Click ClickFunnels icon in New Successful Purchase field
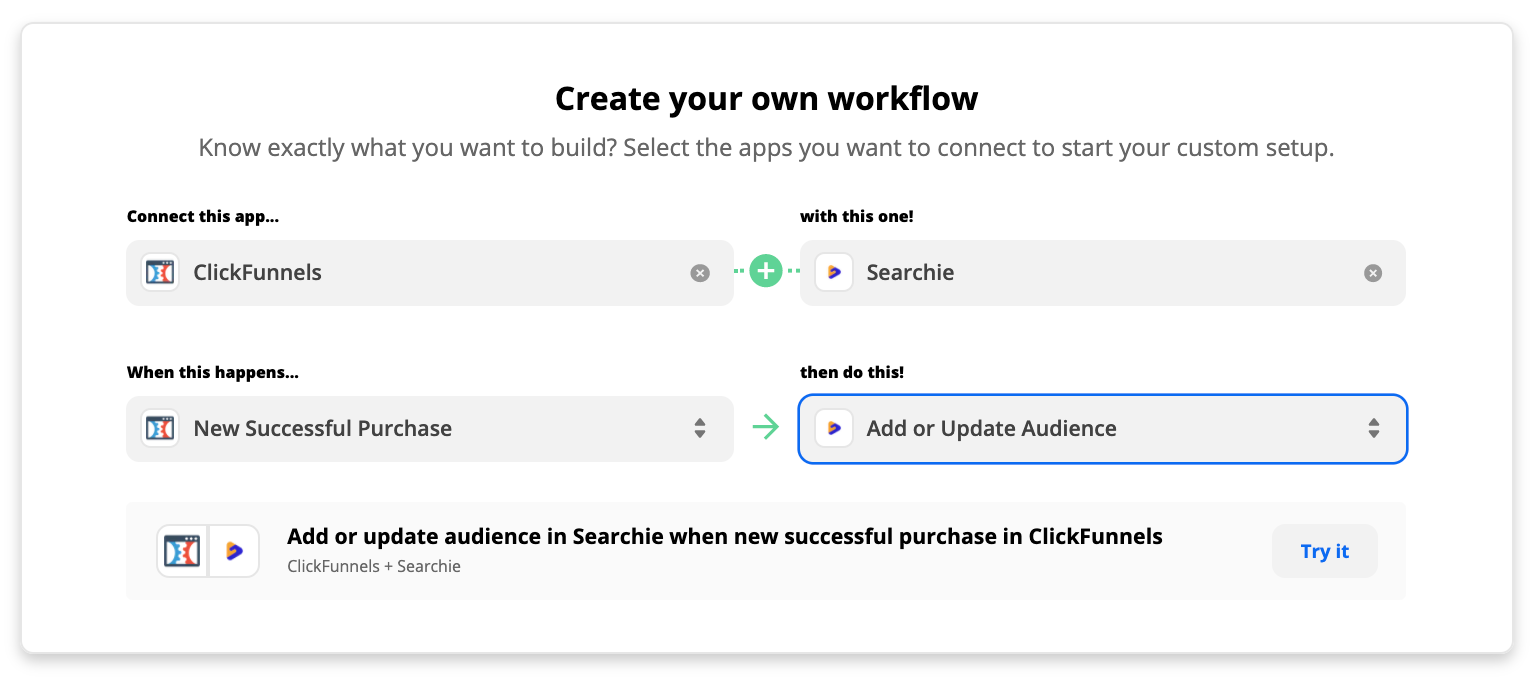The height and width of the screenshot is (680, 1534). tap(160, 428)
